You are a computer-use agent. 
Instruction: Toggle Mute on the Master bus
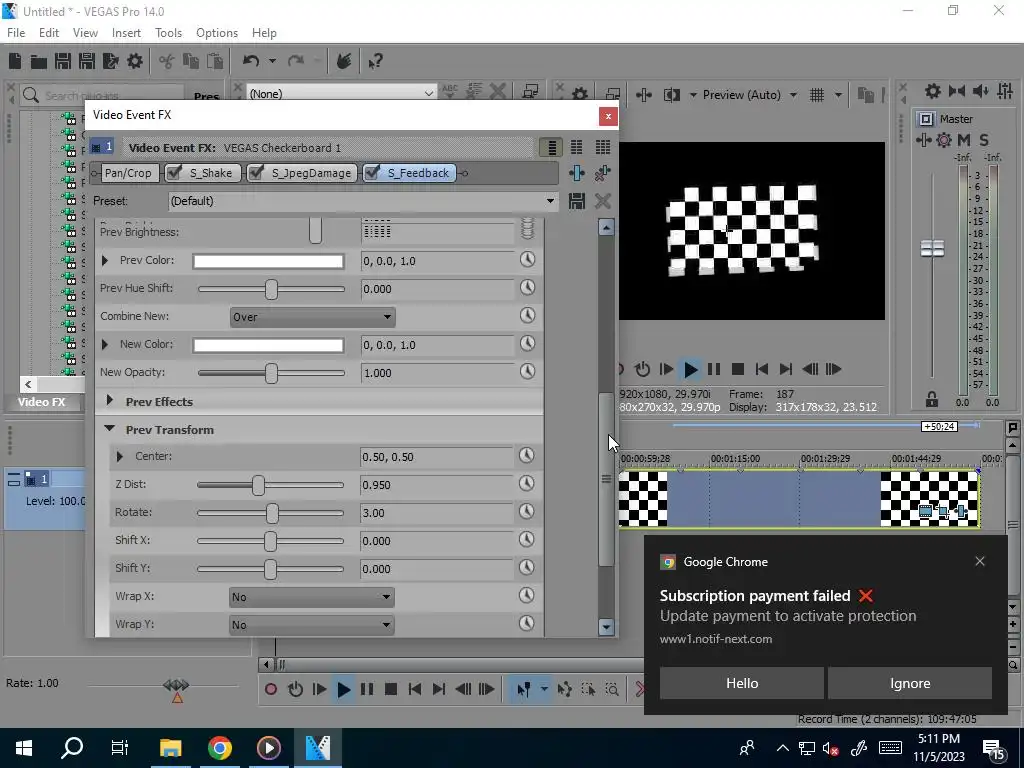[x=964, y=140]
